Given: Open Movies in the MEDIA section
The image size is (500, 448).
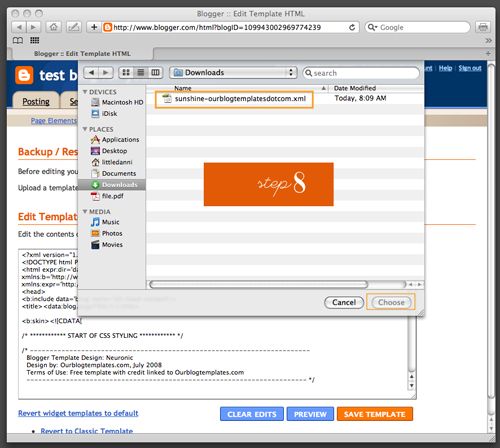Looking at the screenshot, I should [107, 245].
